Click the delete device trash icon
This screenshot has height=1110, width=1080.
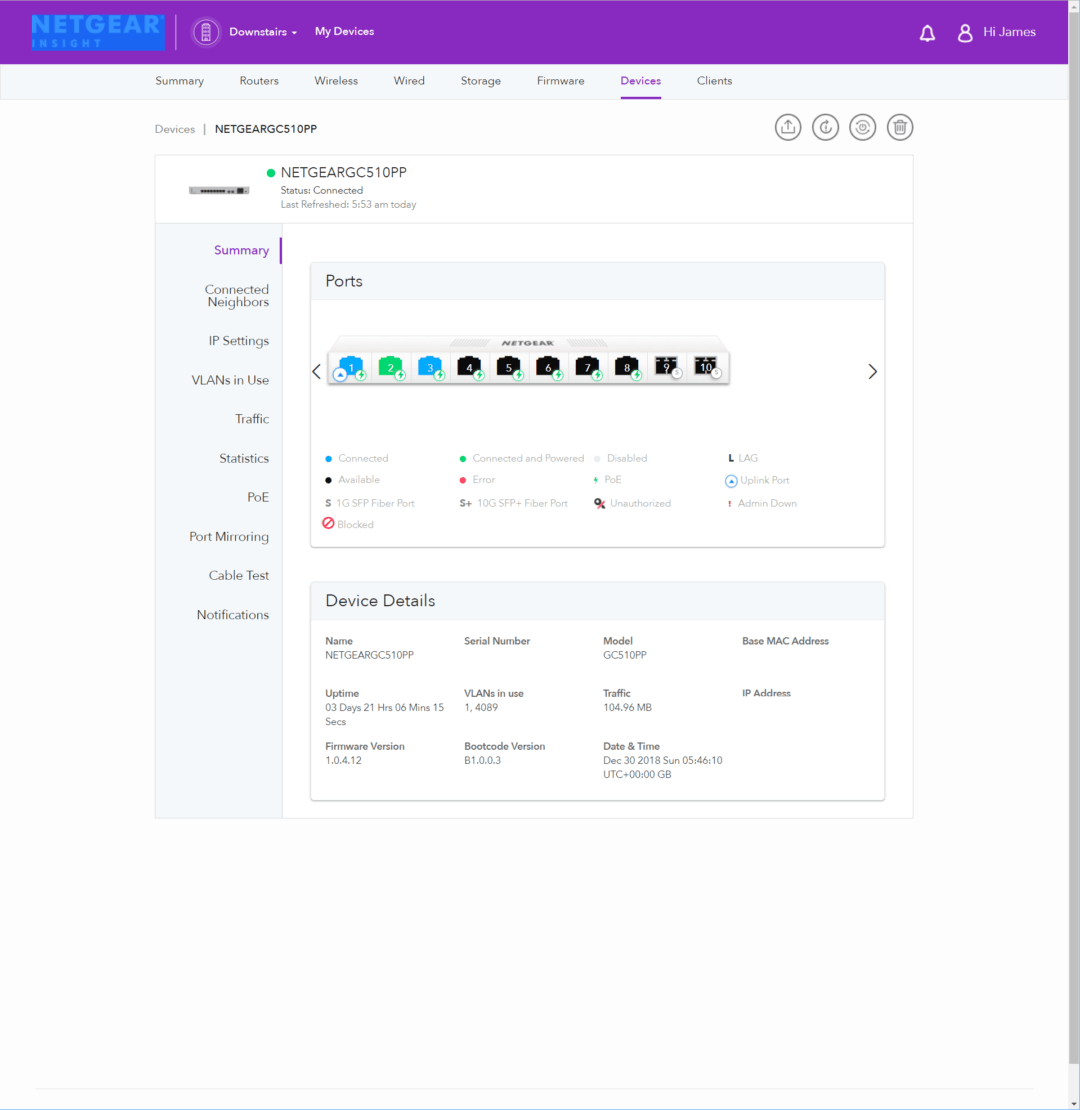(900, 127)
